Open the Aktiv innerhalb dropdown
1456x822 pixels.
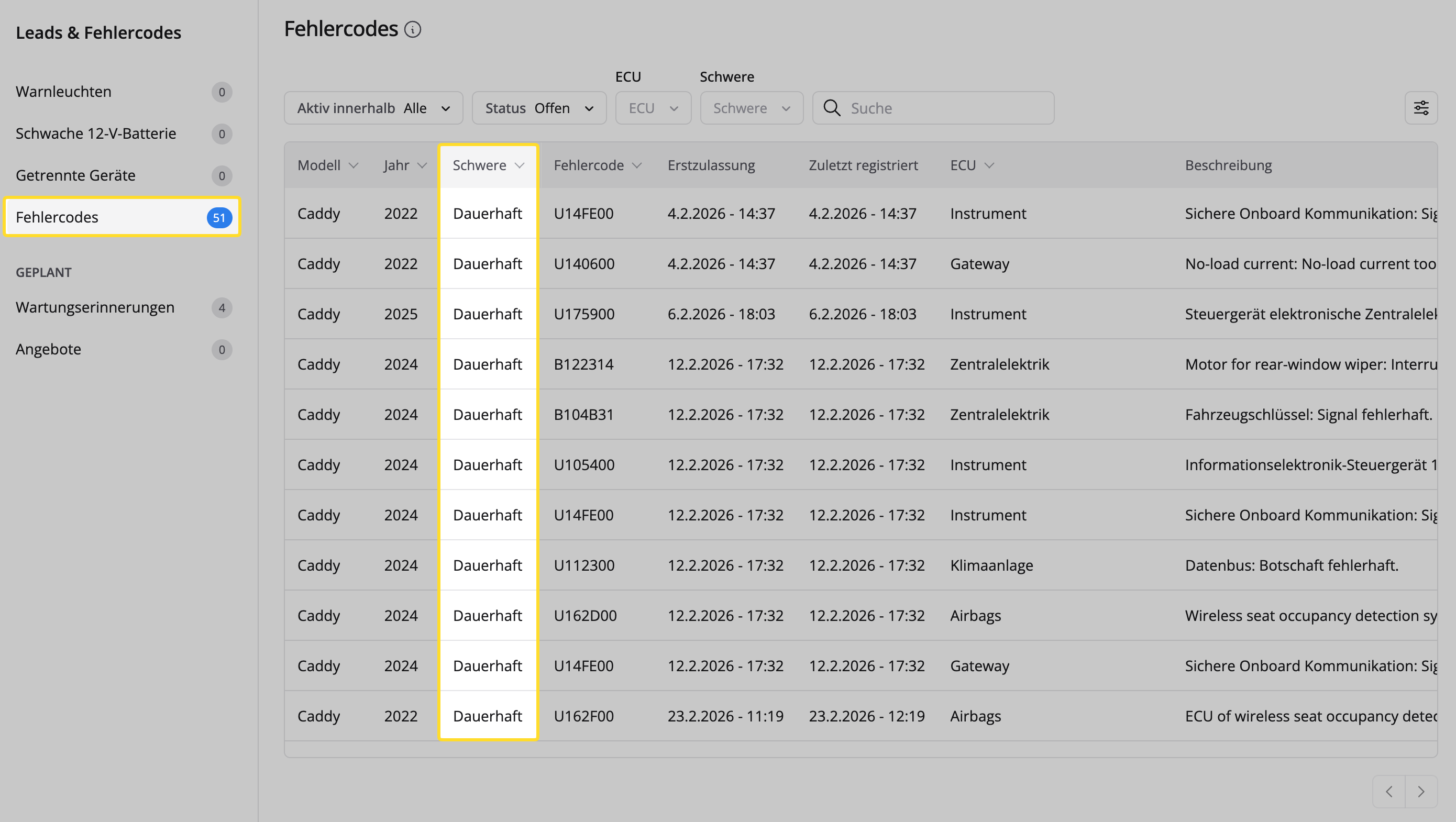tap(373, 108)
